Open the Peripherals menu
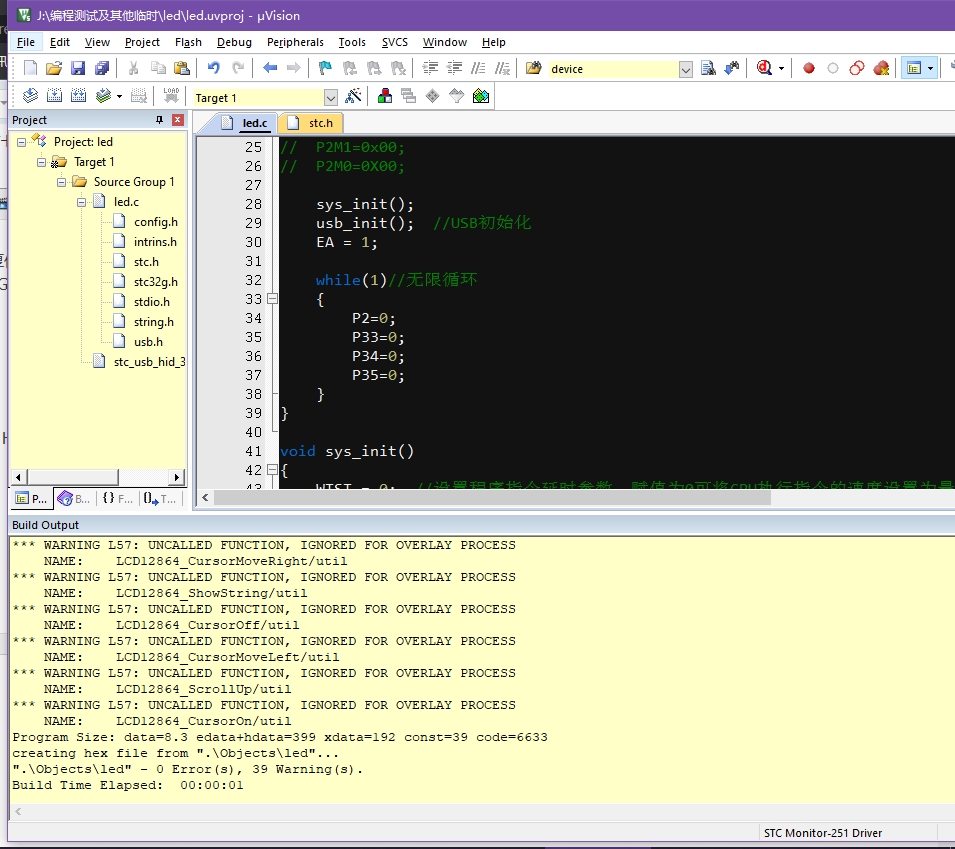Viewport: 955px width, 849px height. click(295, 42)
